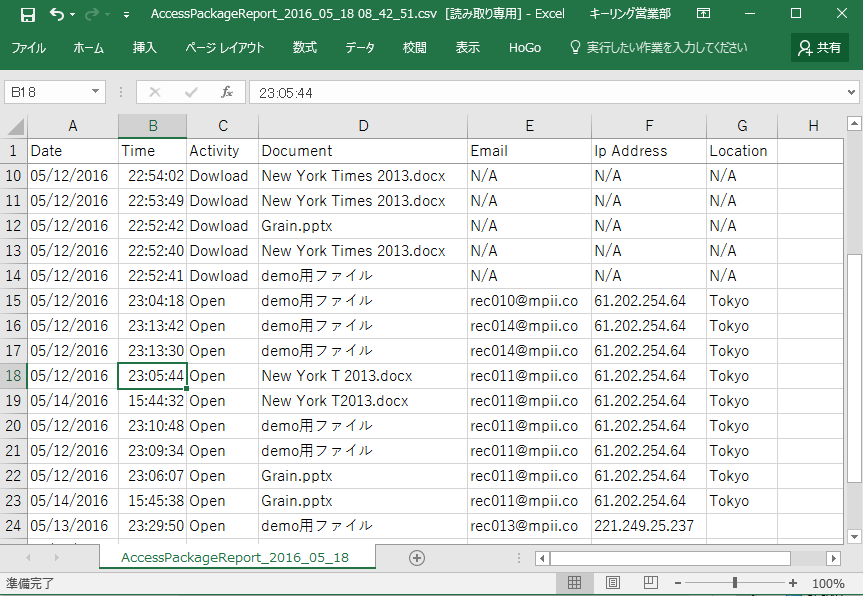Viewport: 863px width, 596px height.
Task: Add a new sheet with plus icon
Action: [417, 558]
